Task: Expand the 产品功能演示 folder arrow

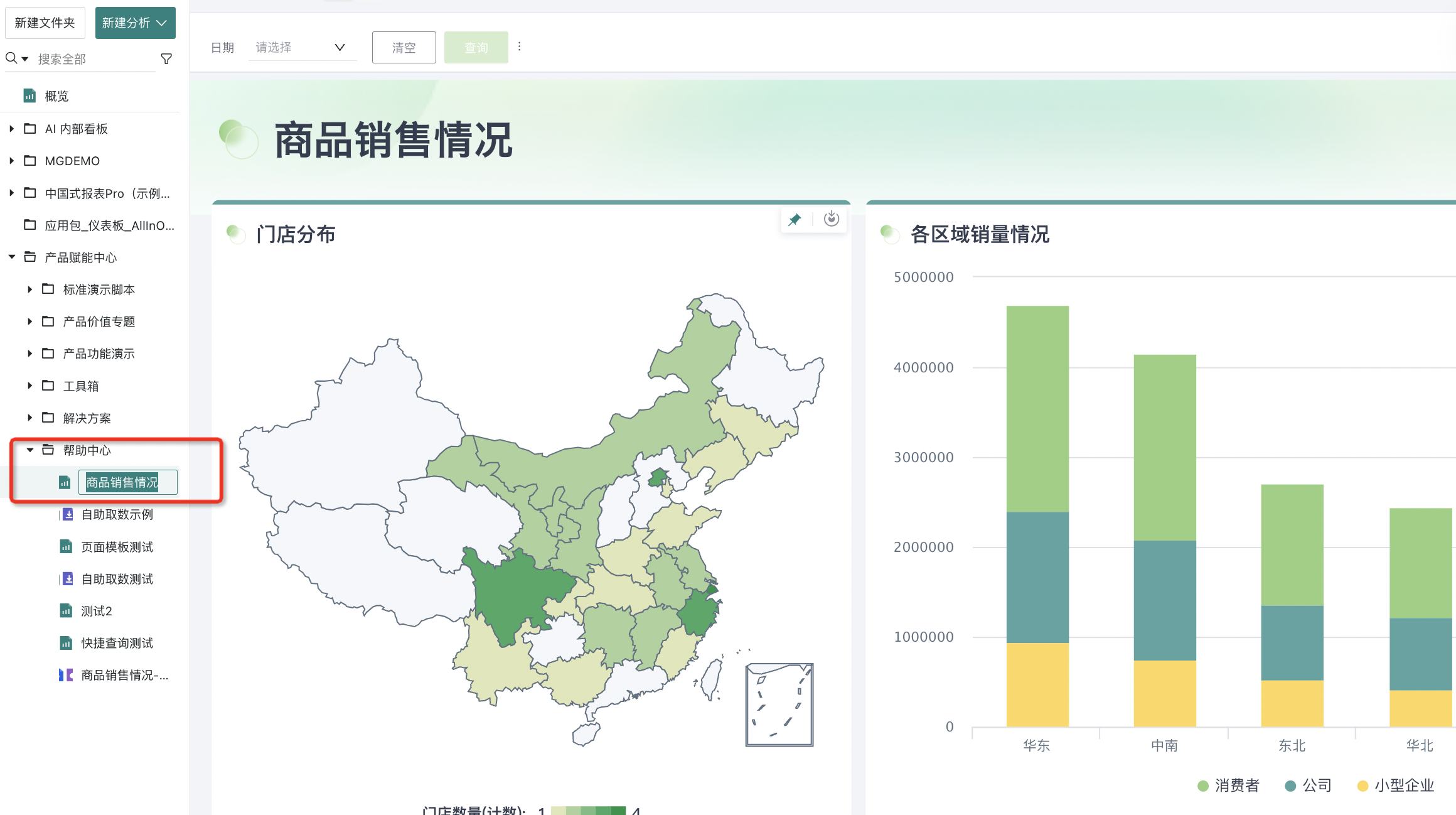Action: (x=29, y=354)
